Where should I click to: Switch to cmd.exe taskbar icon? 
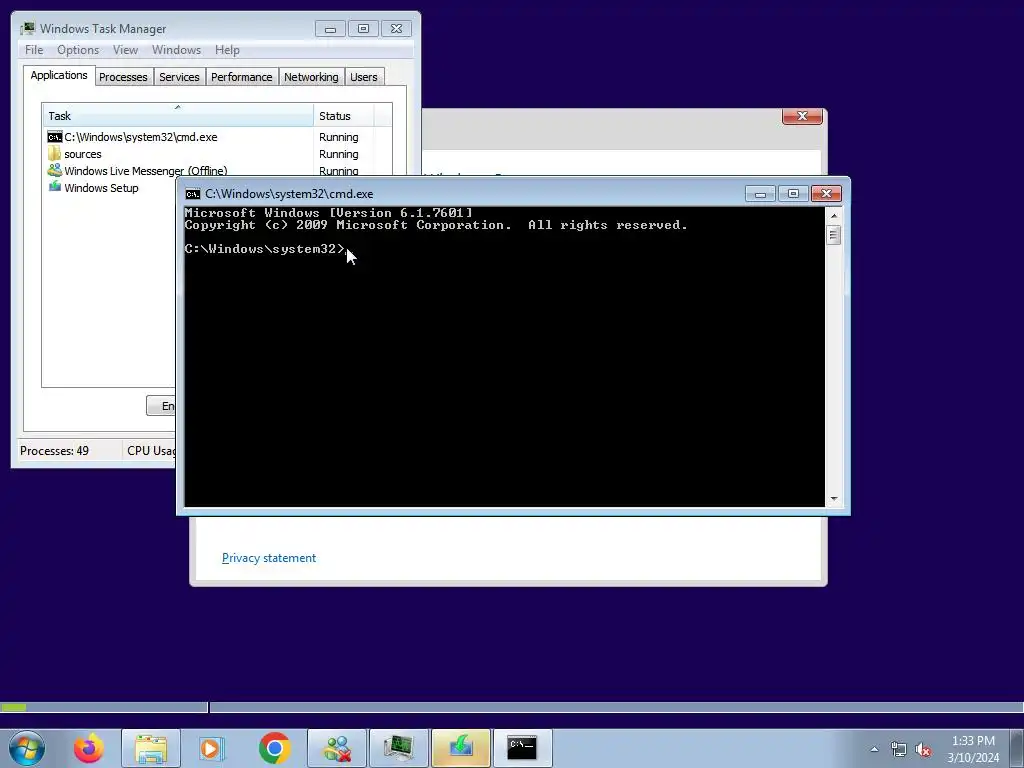522,748
